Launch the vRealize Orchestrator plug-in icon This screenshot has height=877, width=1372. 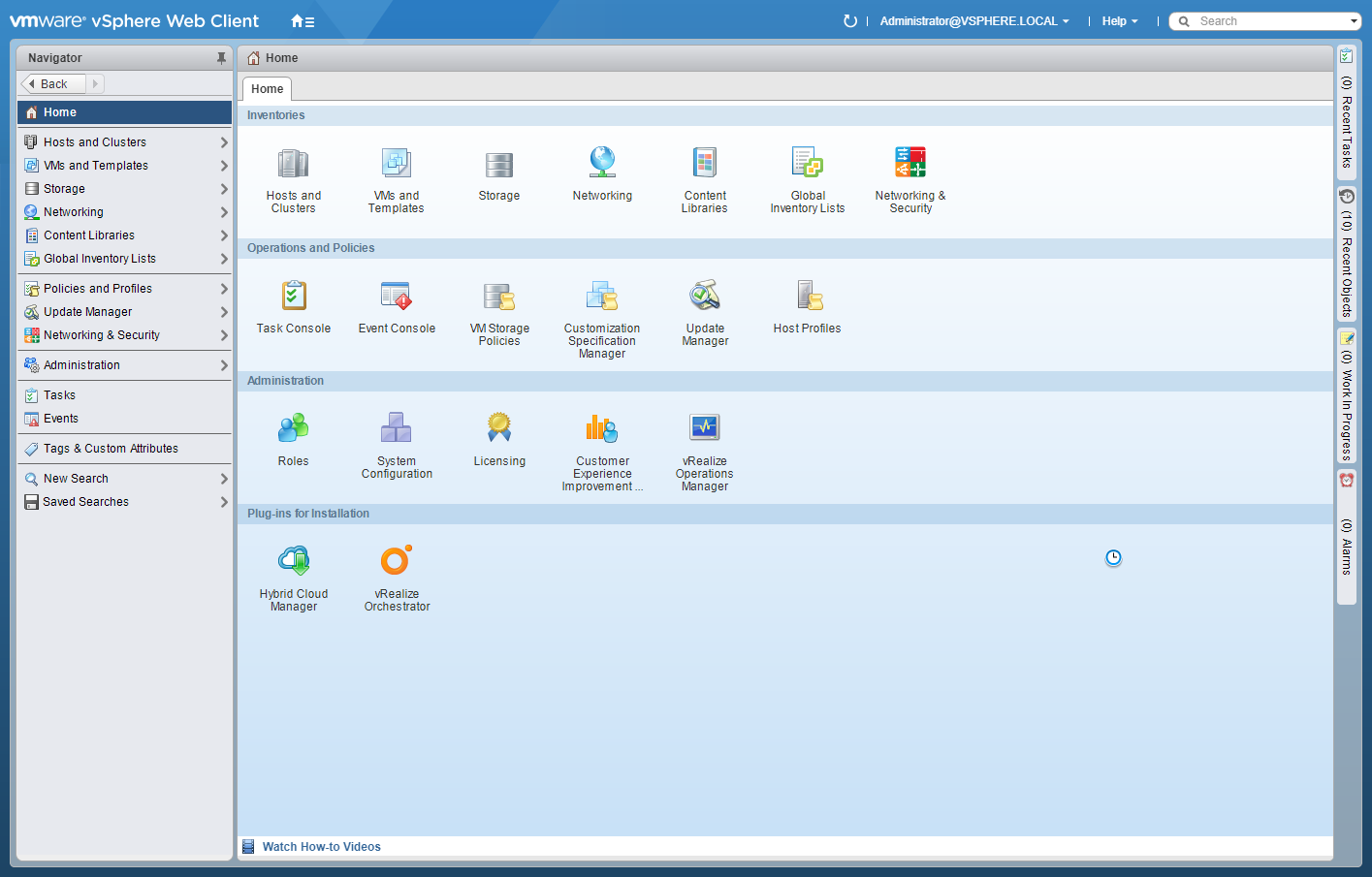coord(397,561)
